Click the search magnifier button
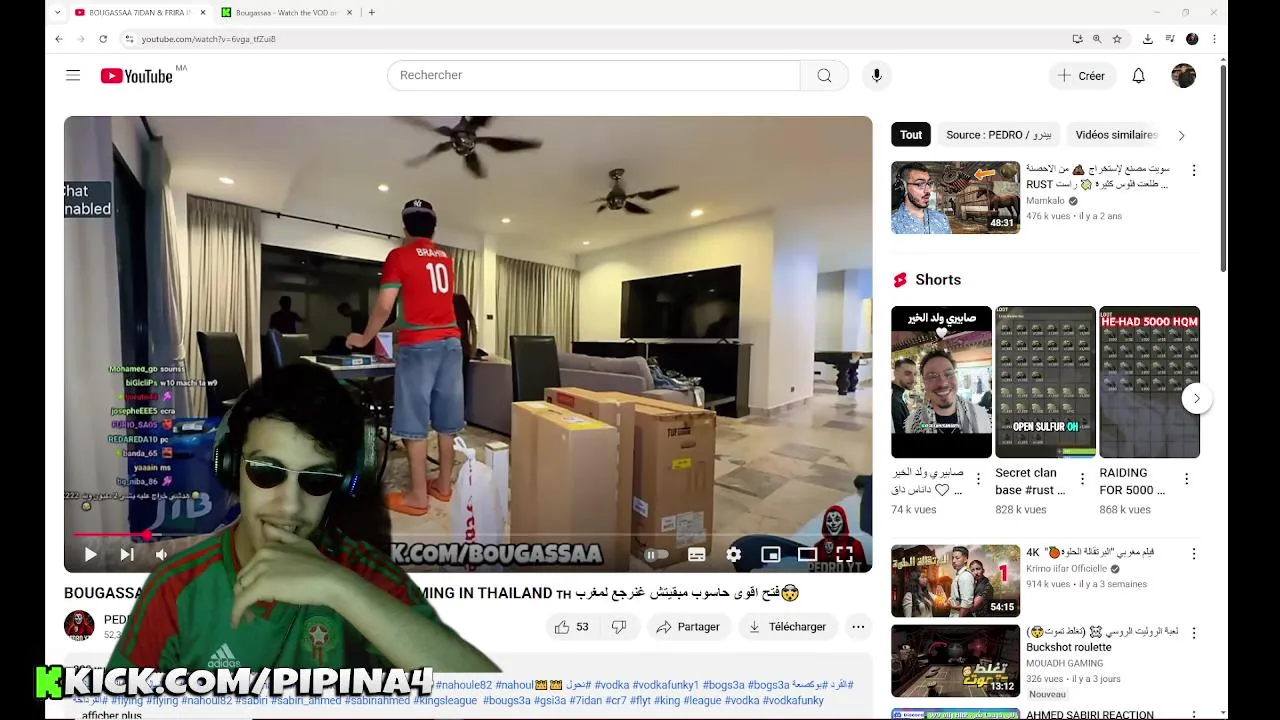Image resolution: width=1280 pixels, height=720 pixels. coord(824,75)
